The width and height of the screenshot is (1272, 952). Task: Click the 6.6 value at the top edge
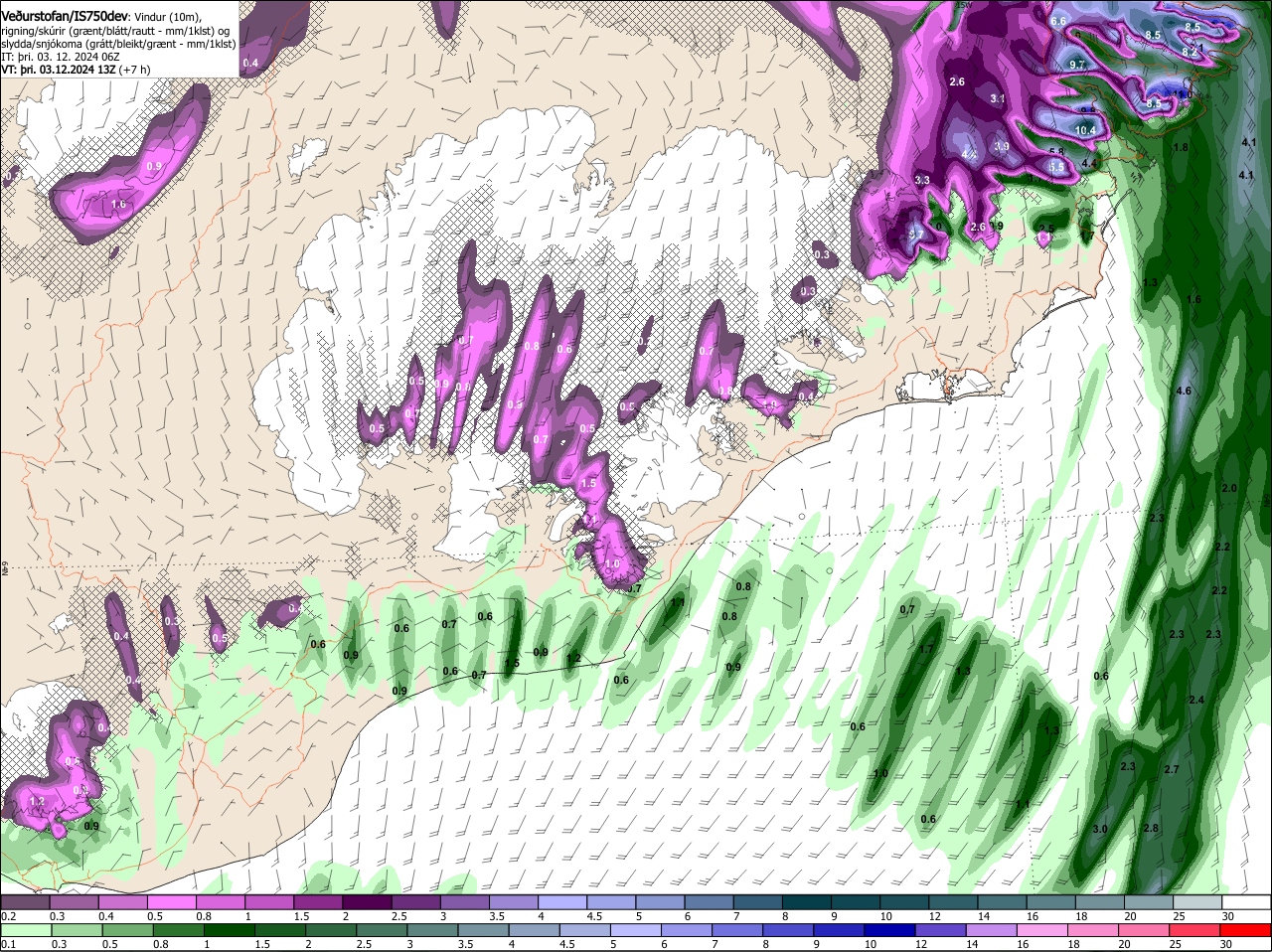pyautogui.click(x=1058, y=21)
